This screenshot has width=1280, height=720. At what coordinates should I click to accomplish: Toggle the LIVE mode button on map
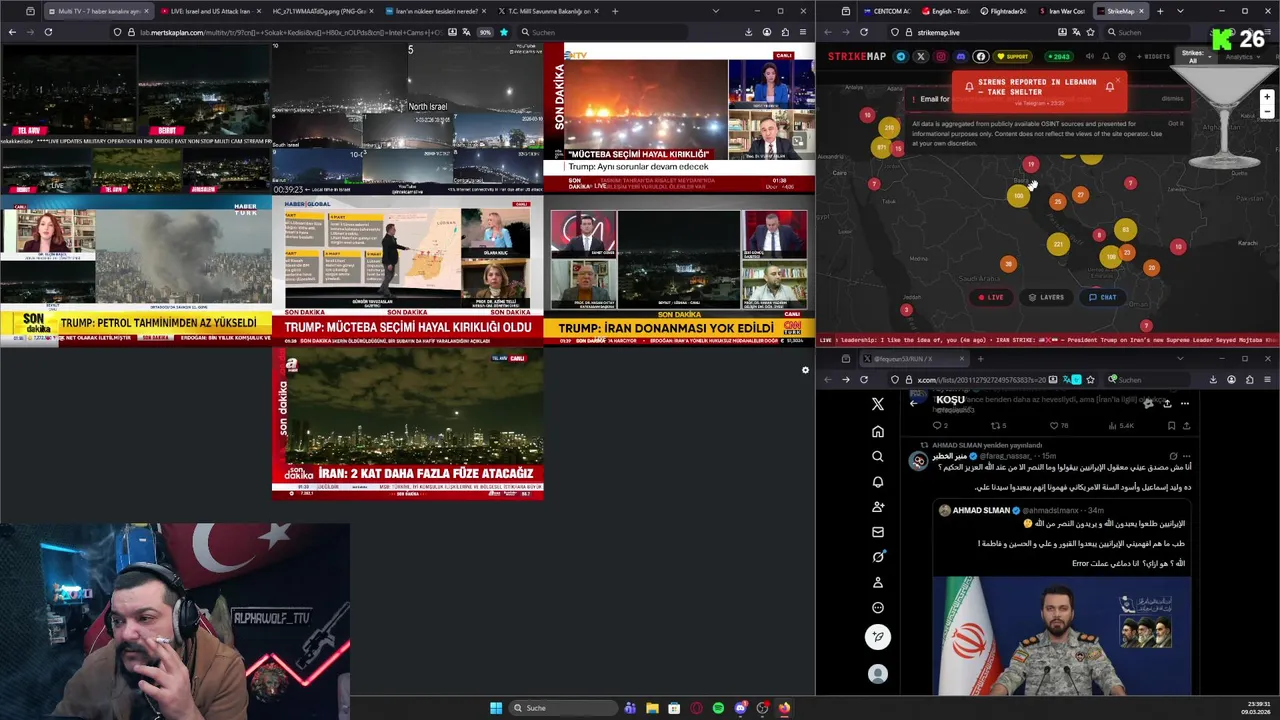point(990,297)
